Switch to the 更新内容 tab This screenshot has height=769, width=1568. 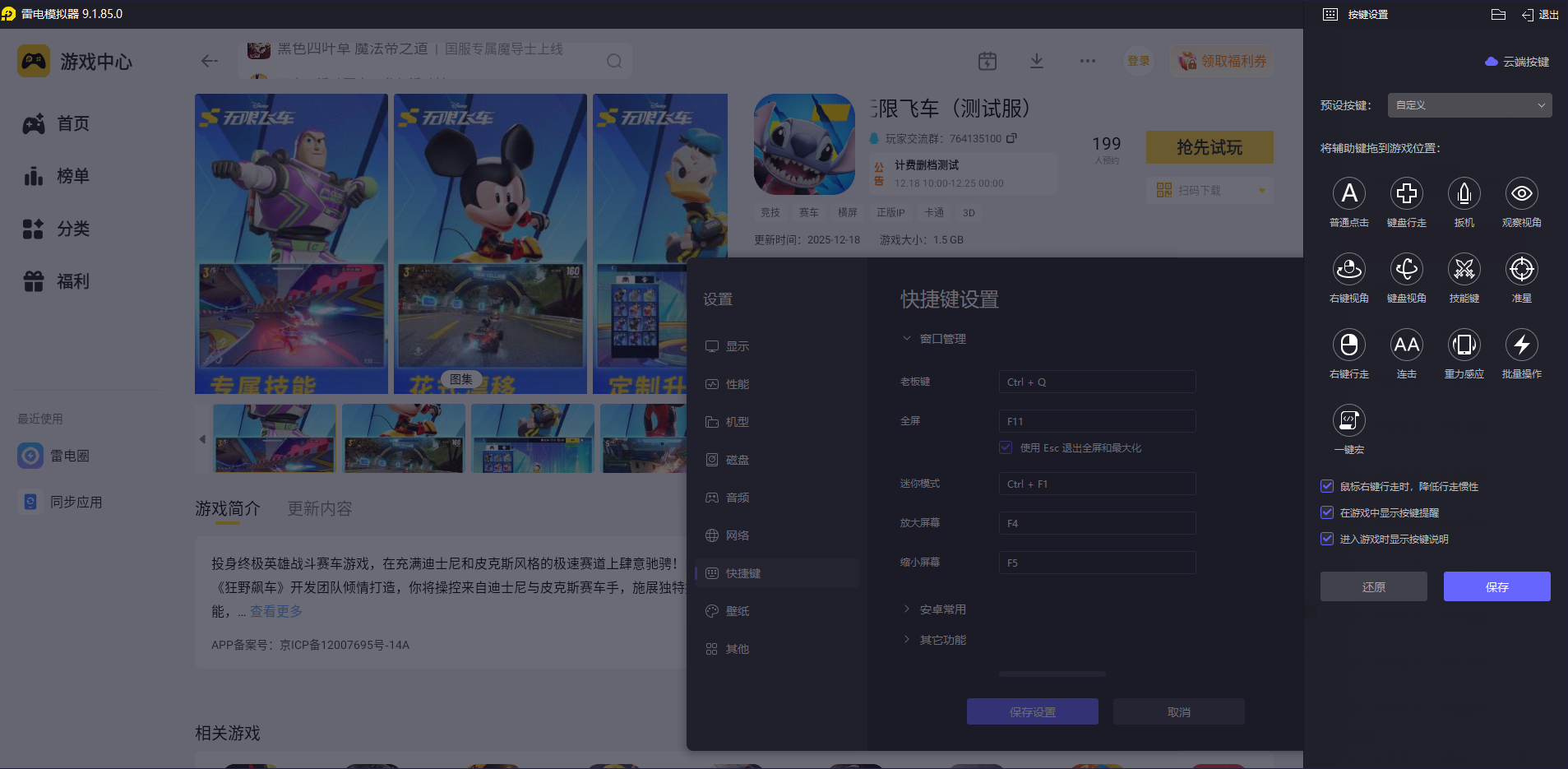point(319,508)
